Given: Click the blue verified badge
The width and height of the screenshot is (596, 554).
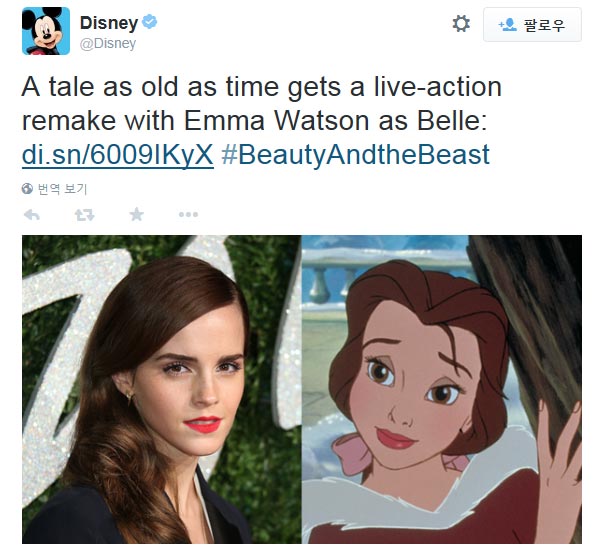Looking at the screenshot, I should [149, 22].
